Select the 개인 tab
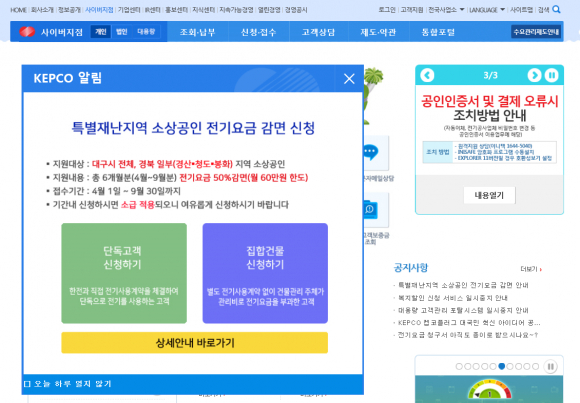 [x=101, y=32]
